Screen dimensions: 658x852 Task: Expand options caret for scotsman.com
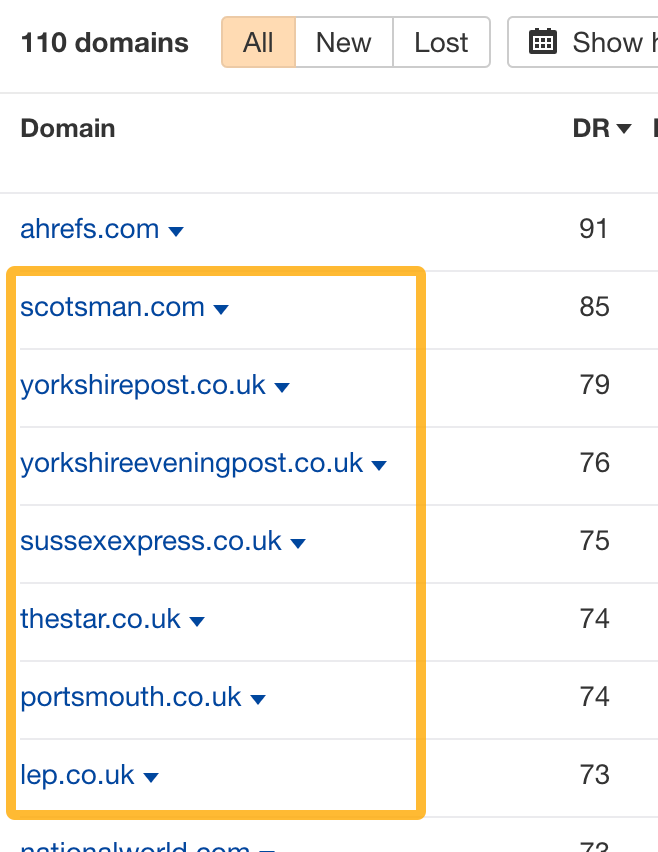coord(220,309)
